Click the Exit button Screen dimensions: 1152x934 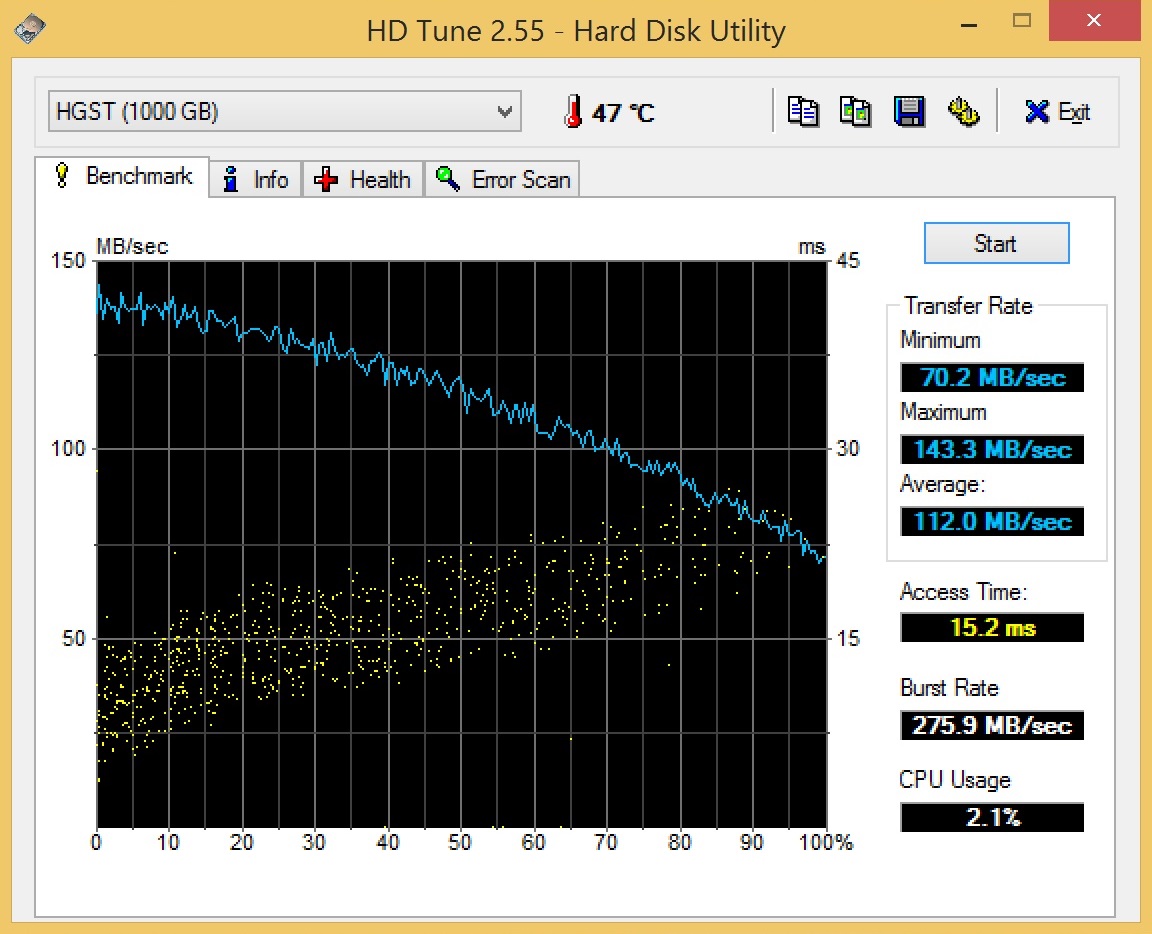(x=1057, y=112)
